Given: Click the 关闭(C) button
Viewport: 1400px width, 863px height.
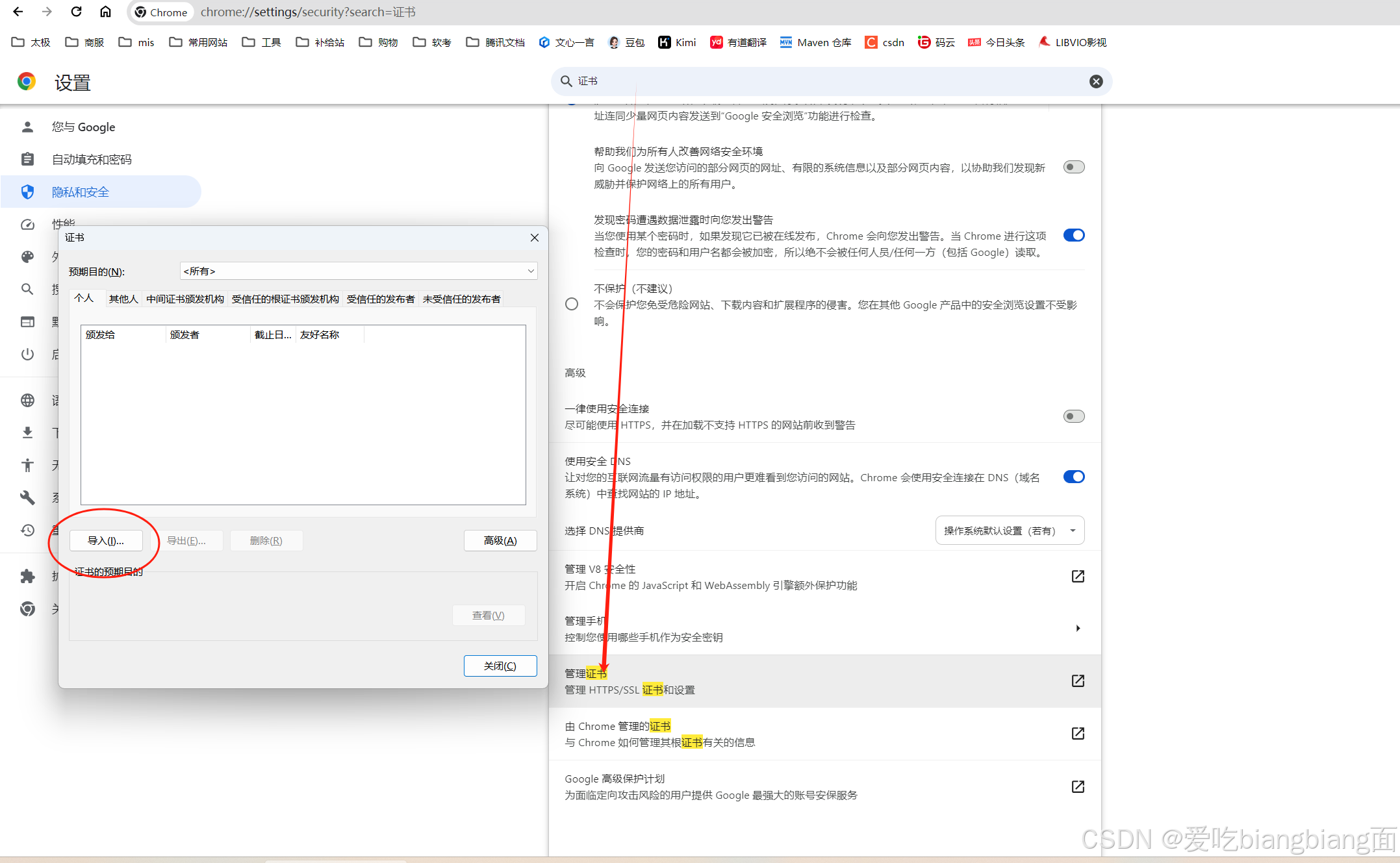Looking at the screenshot, I should pyautogui.click(x=500, y=666).
